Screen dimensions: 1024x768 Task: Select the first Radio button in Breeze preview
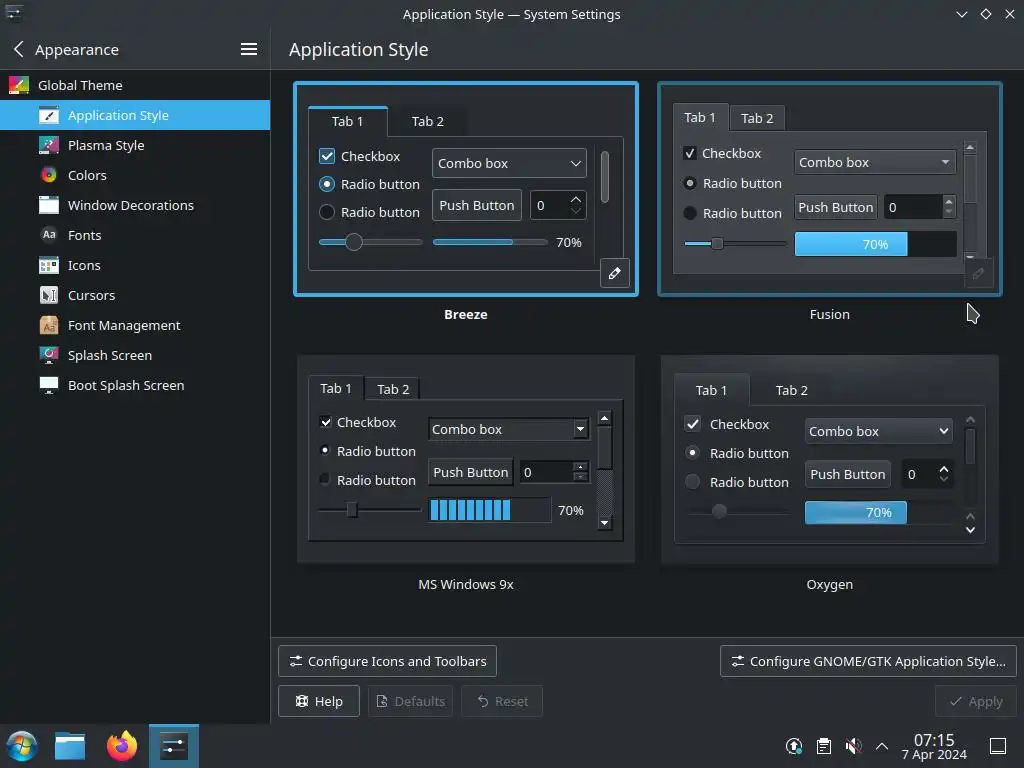click(327, 184)
